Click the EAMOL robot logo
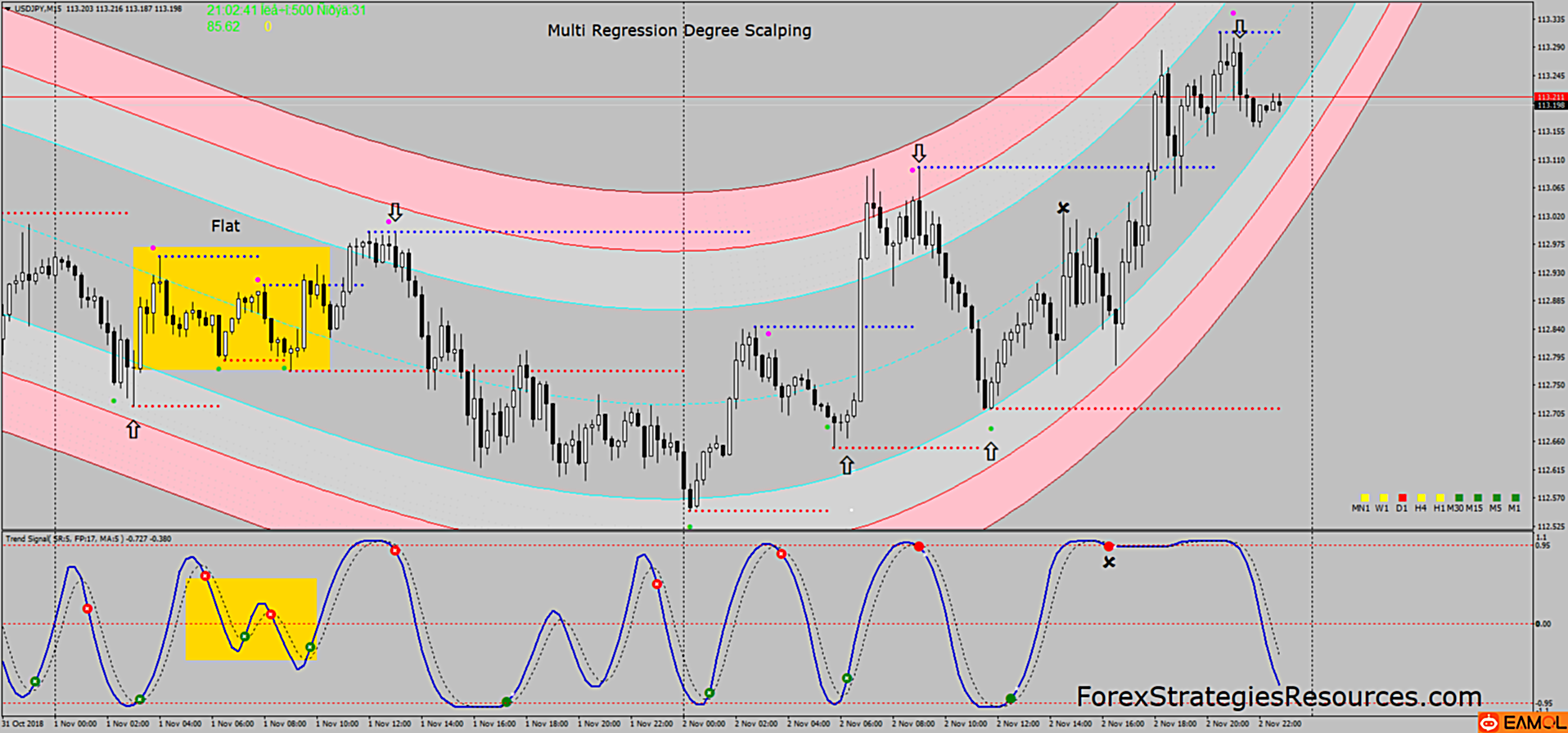 tap(1489, 723)
